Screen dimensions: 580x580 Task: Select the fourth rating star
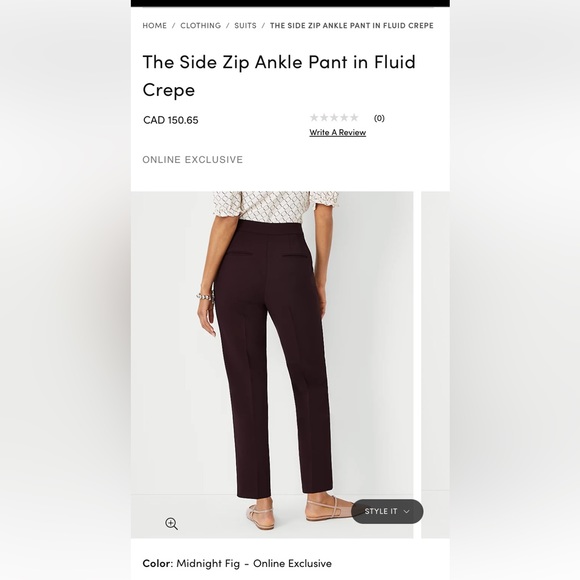(x=344, y=118)
